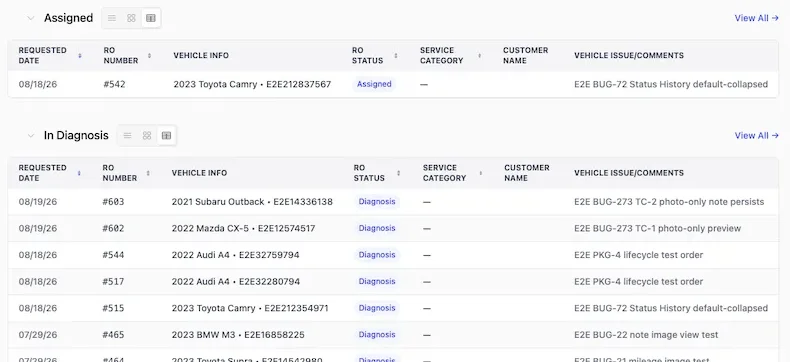Click Diagnosis status badge on RO #602
Image resolution: width=790 pixels, height=362 pixels.
pos(377,228)
